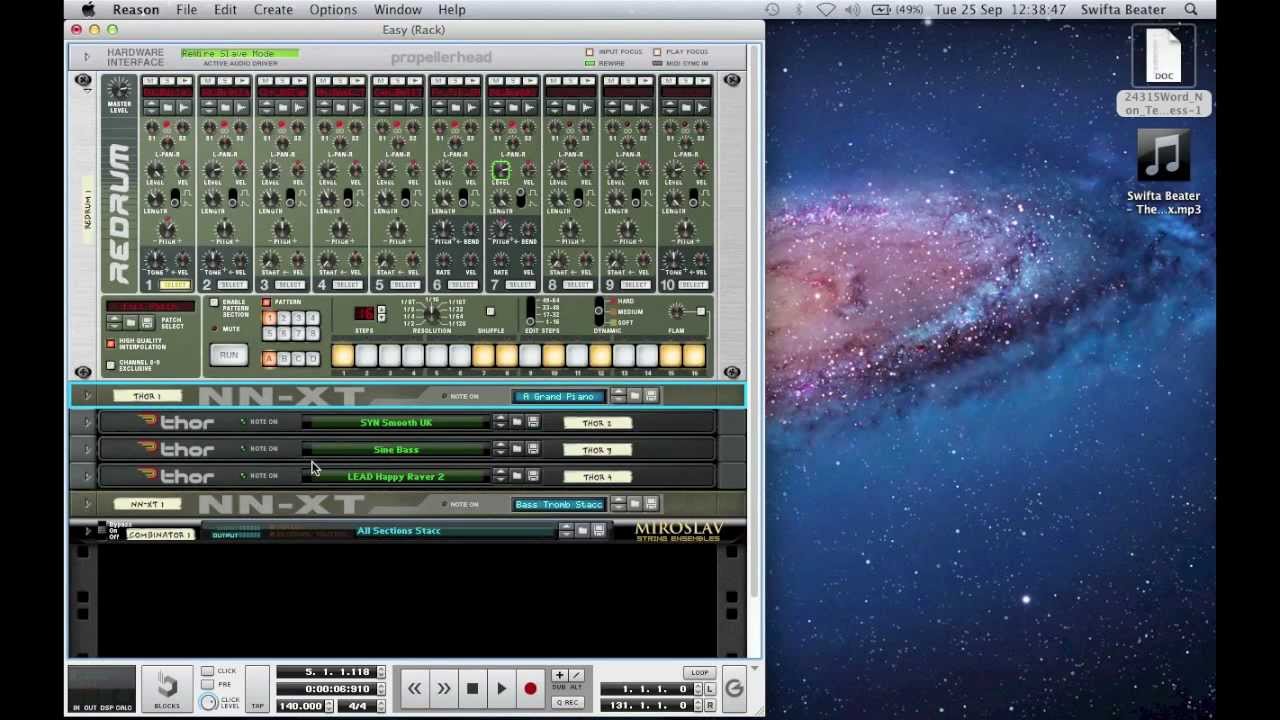Image resolution: width=1280 pixels, height=720 pixels.
Task: Save patch for Sine Bass Thor
Action: [533, 449]
